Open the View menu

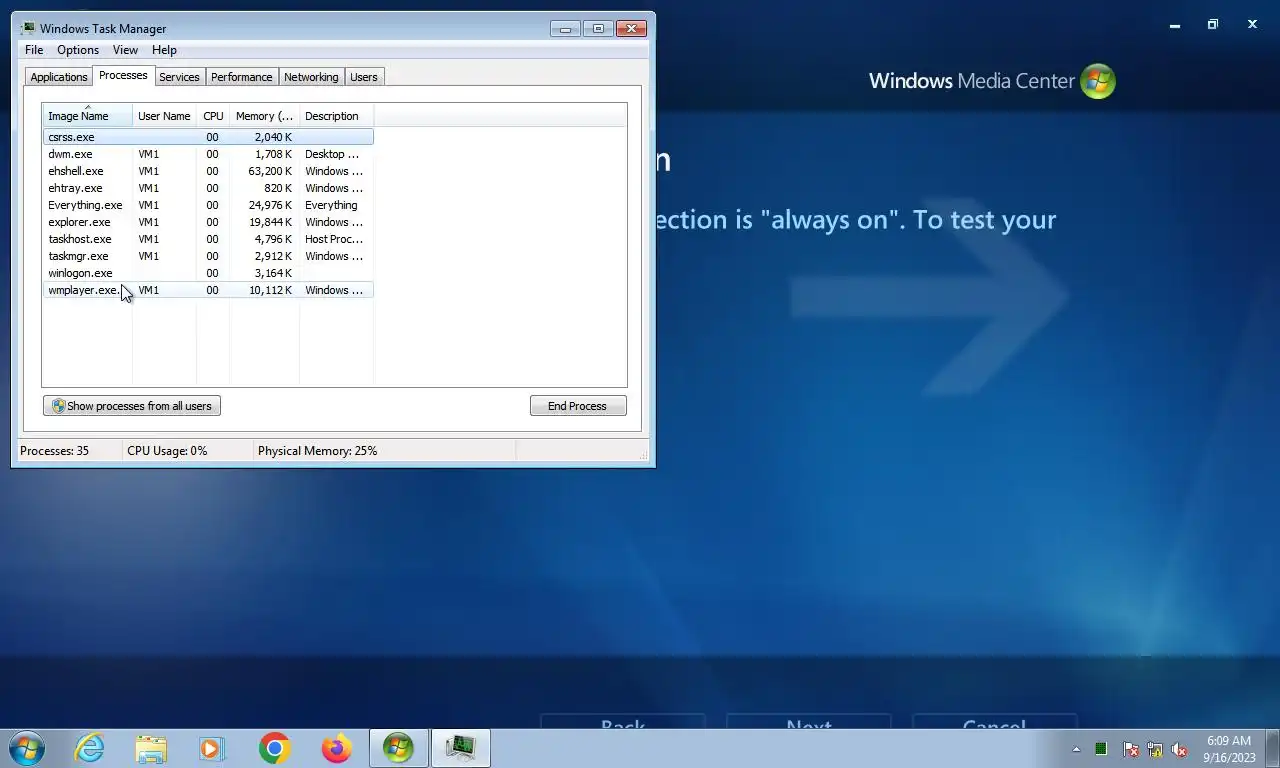click(125, 50)
